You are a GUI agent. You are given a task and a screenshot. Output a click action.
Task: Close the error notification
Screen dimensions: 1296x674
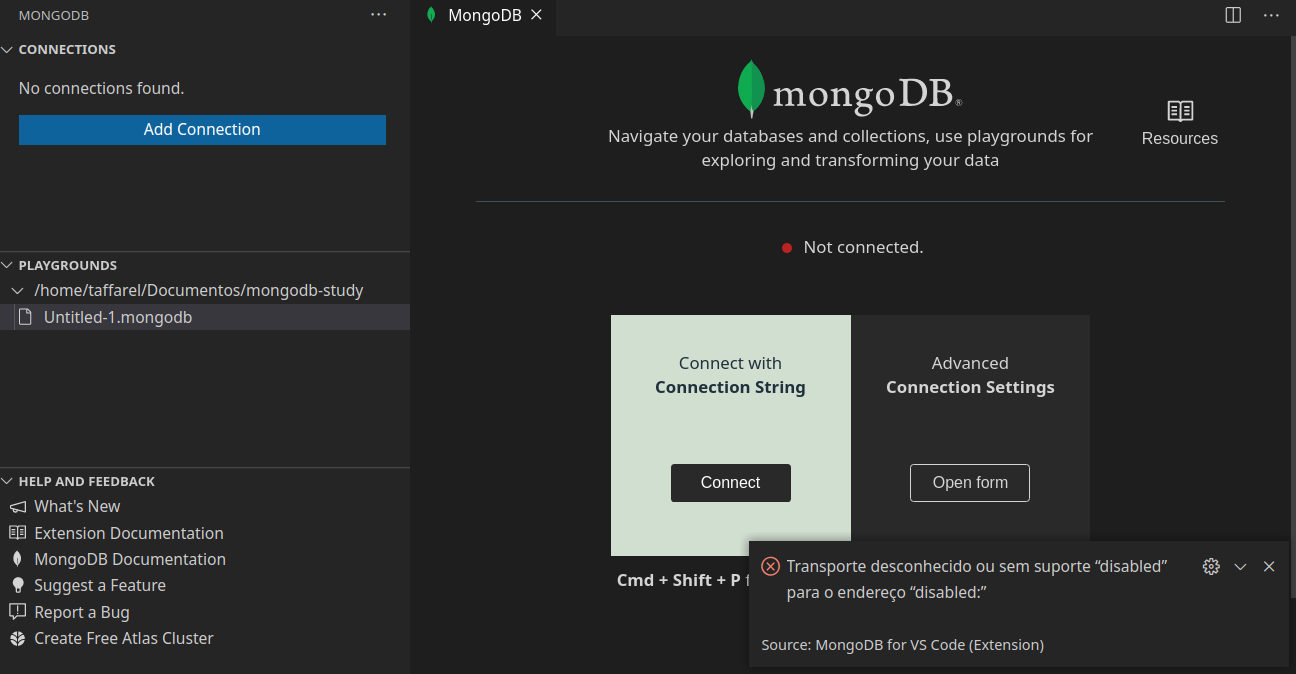point(1269,567)
